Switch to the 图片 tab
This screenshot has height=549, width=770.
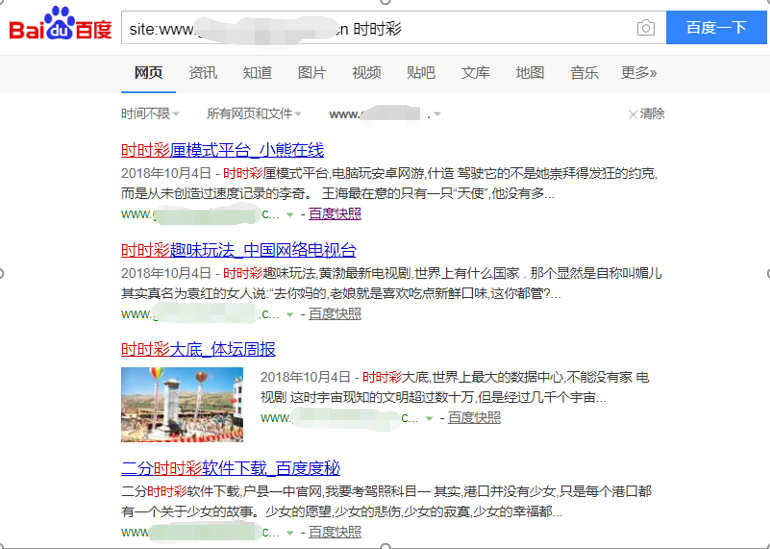(x=312, y=73)
